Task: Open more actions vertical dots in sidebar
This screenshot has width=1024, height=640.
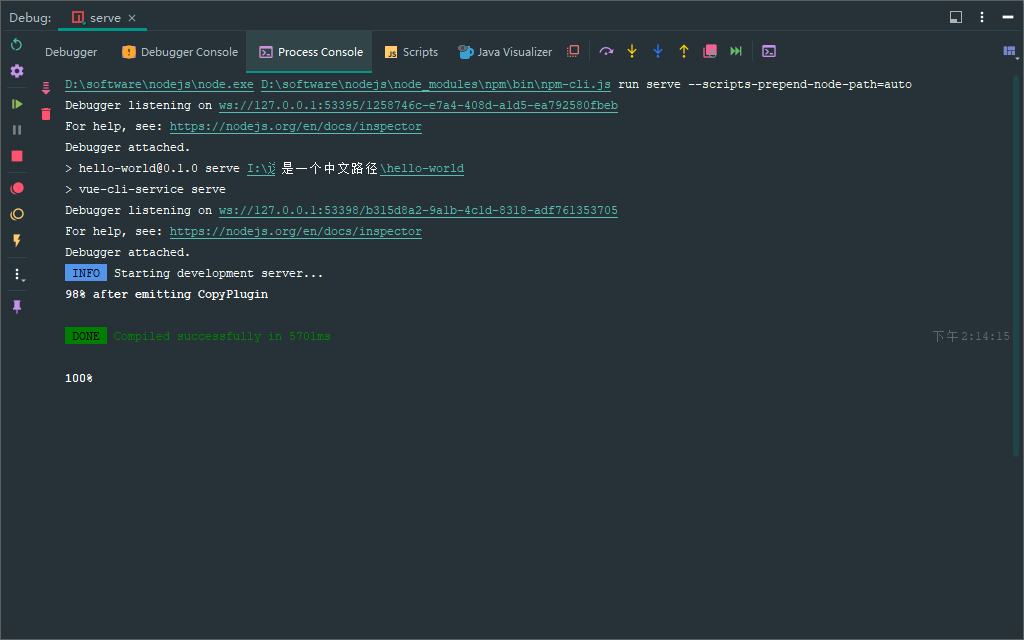Action: click(x=18, y=275)
